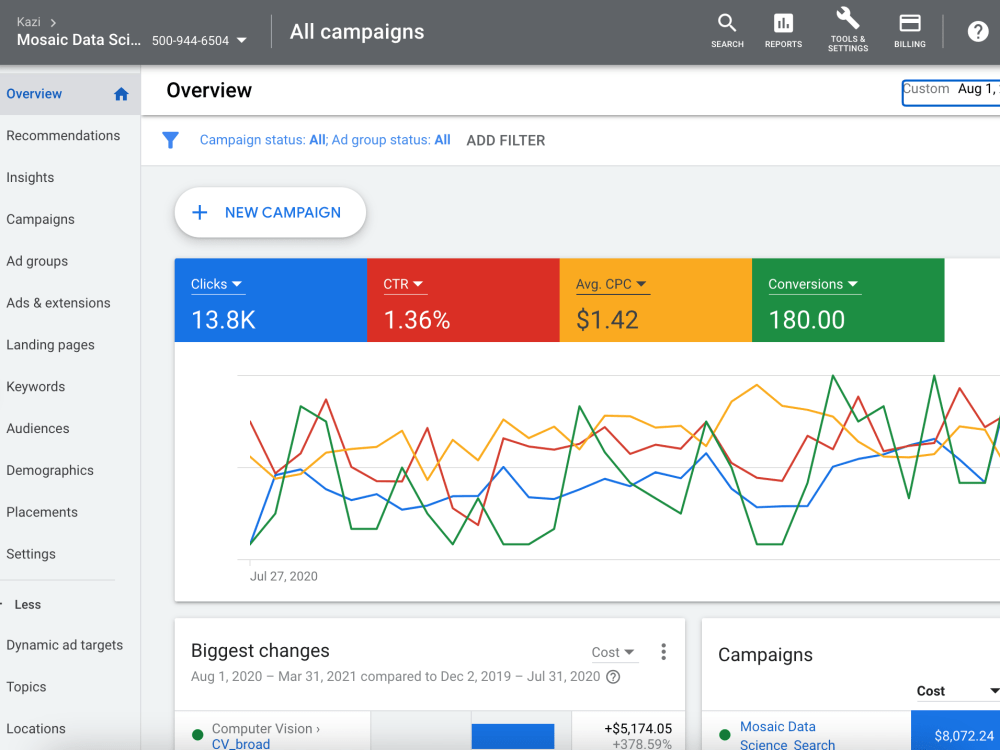This screenshot has width=1000, height=750.
Task: Open the Custom date range picker
Action: (x=950, y=92)
